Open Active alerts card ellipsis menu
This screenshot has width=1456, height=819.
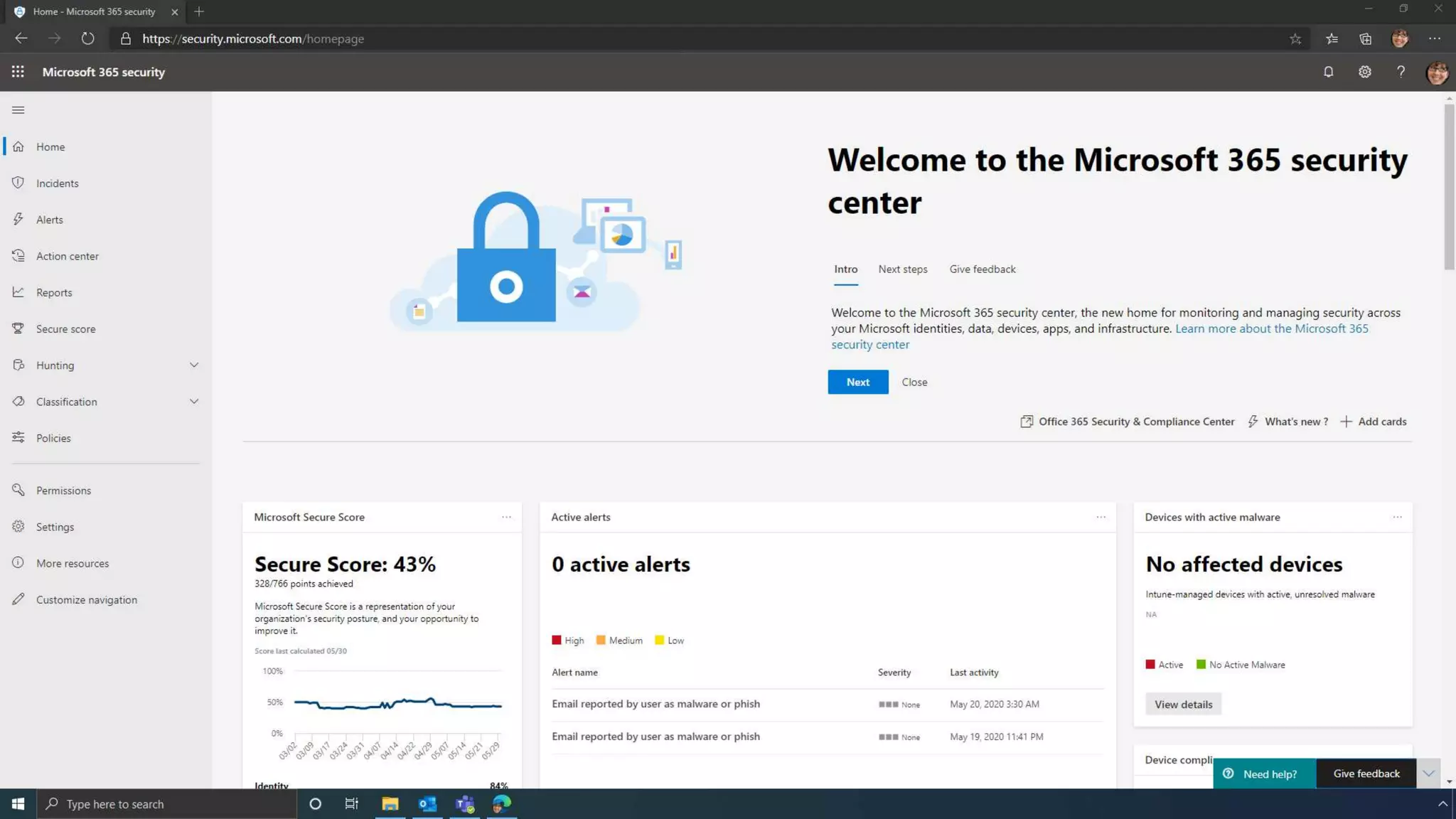[1101, 518]
